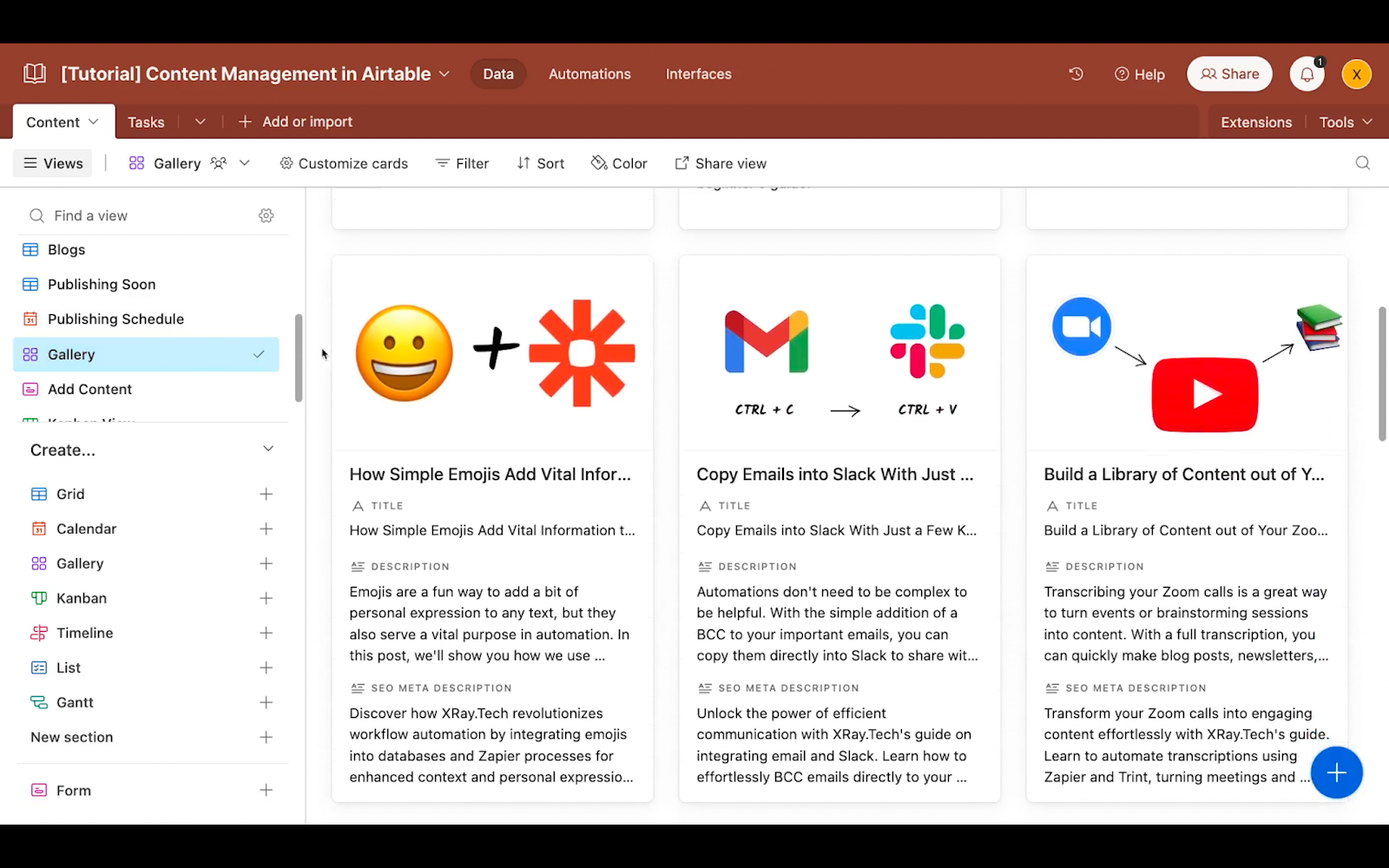Add a new Timeline view

click(266, 633)
